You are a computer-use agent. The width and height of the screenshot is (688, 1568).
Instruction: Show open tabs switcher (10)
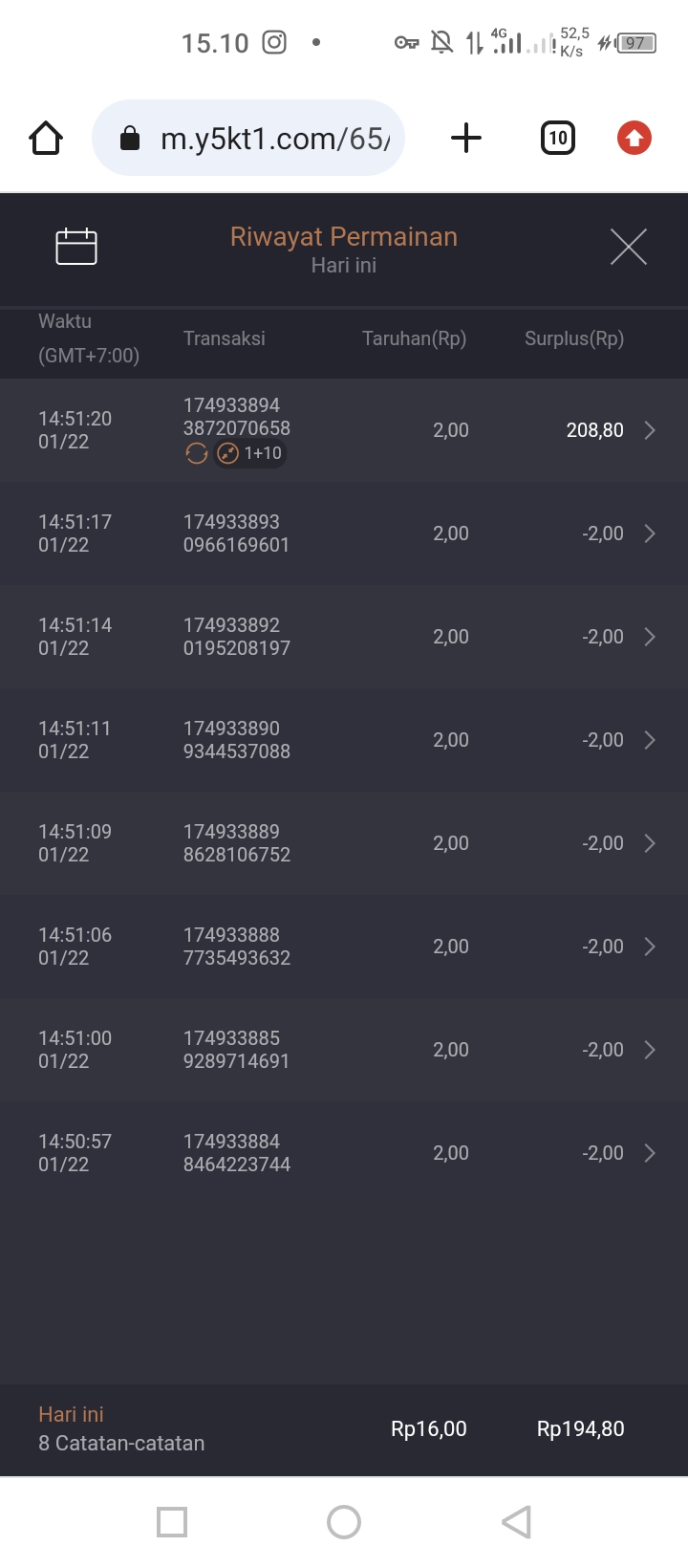[558, 139]
